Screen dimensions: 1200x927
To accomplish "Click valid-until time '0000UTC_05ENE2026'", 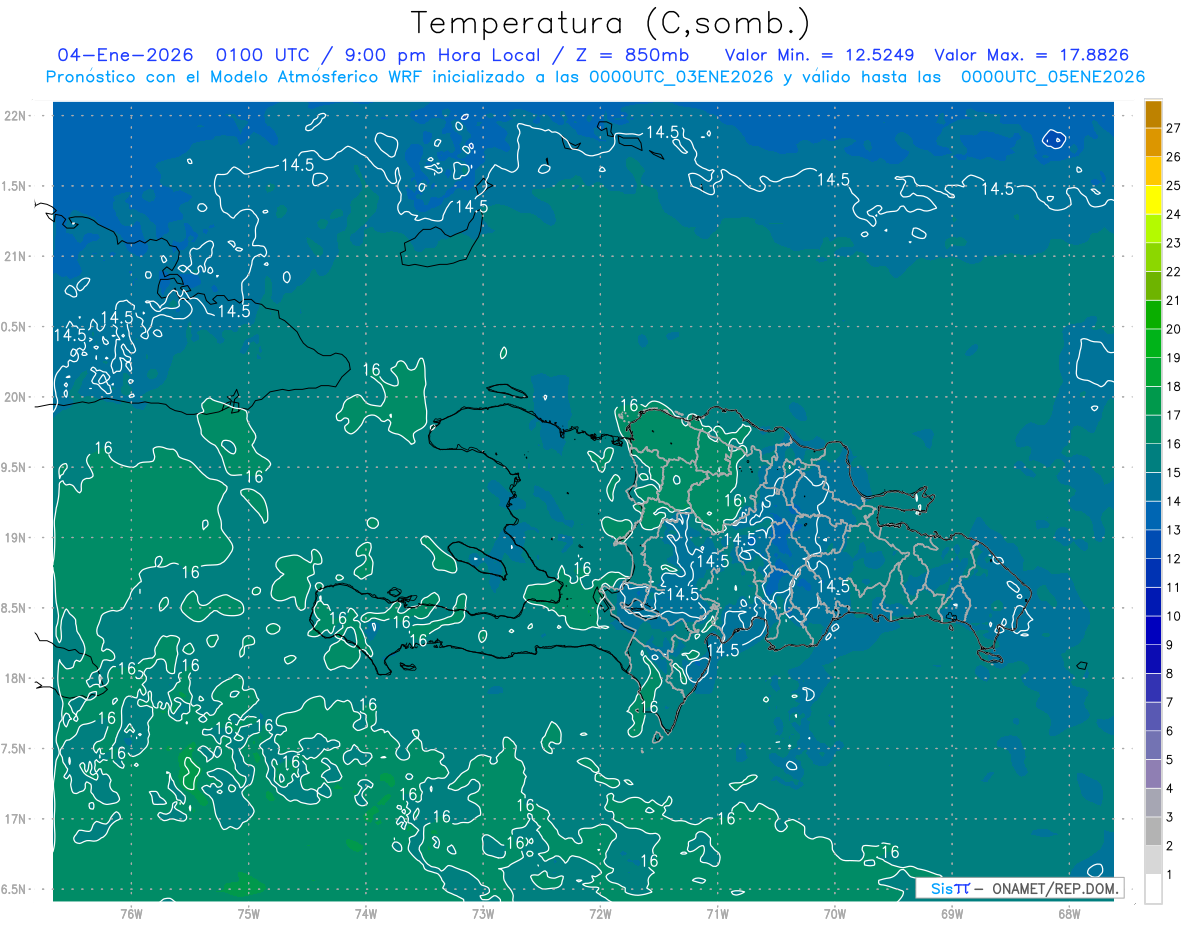I will 1053,77.
